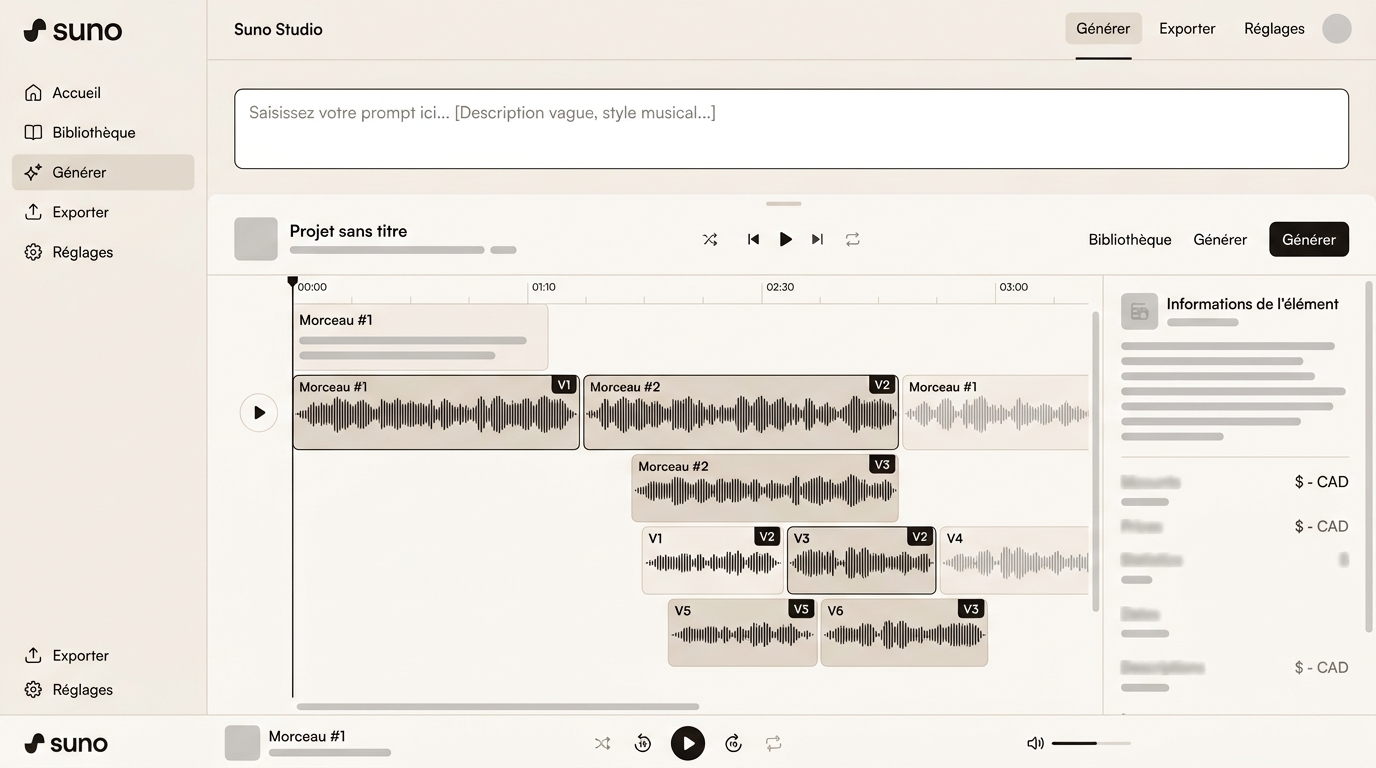Toggle repeat in bottom player
The image size is (1376, 768).
773,743
